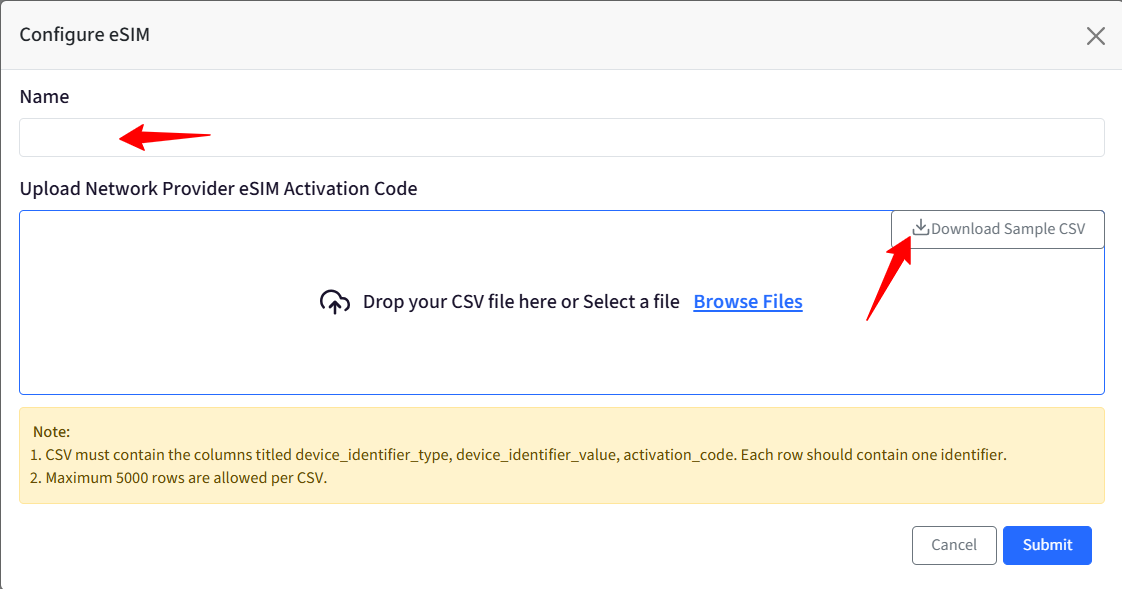1122x589 pixels.
Task: Click the 'Note:' heading
Action: tap(52, 432)
